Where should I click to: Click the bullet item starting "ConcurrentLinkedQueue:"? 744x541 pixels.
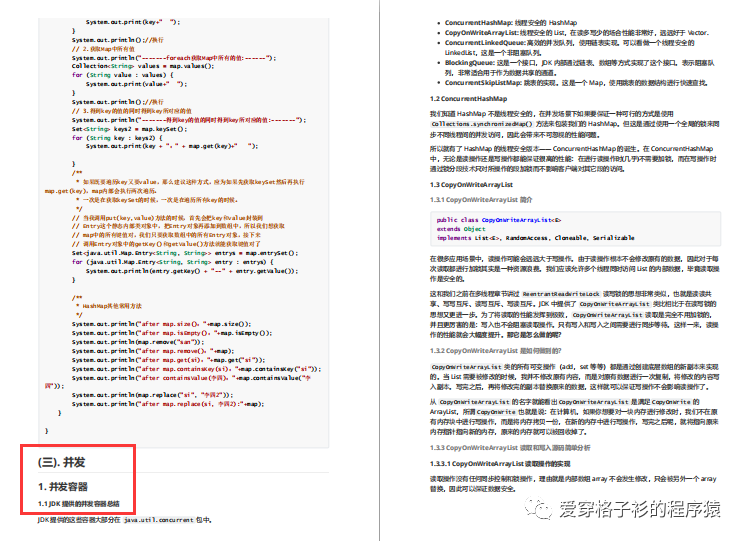[569, 47]
